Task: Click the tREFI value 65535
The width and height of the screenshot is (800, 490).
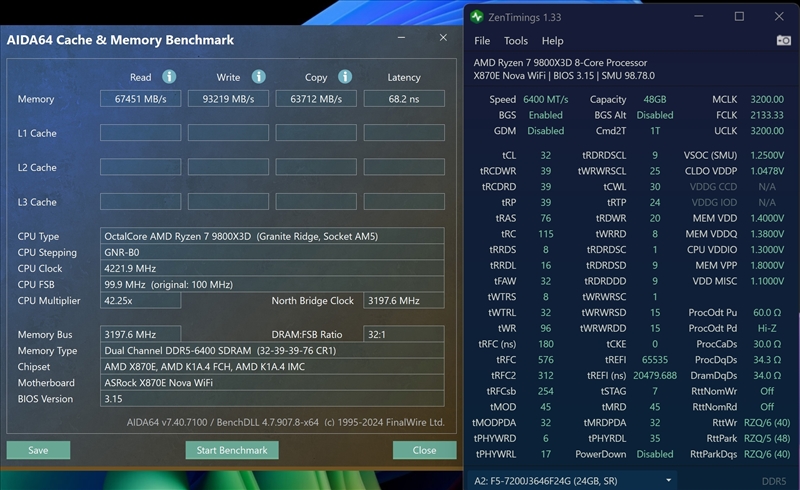Action: coord(655,360)
